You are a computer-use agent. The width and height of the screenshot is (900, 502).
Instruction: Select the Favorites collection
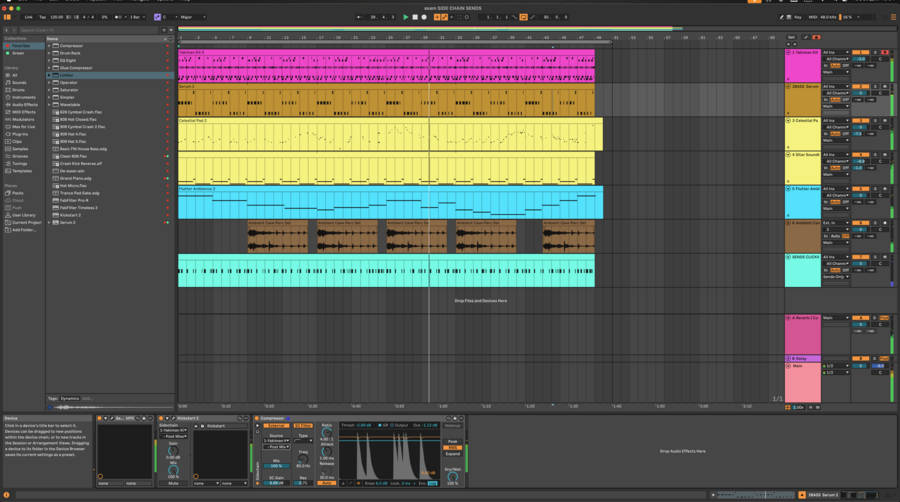point(20,46)
